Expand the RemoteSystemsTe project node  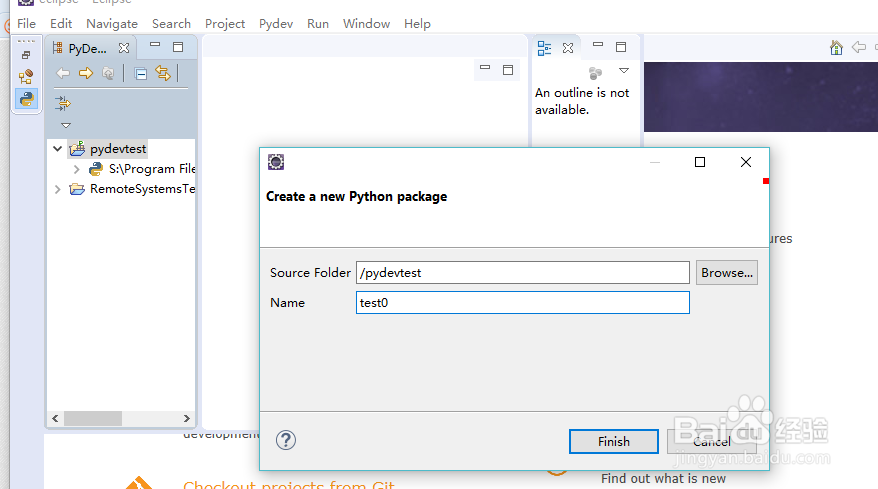pyautogui.click(x=57, y=189)
